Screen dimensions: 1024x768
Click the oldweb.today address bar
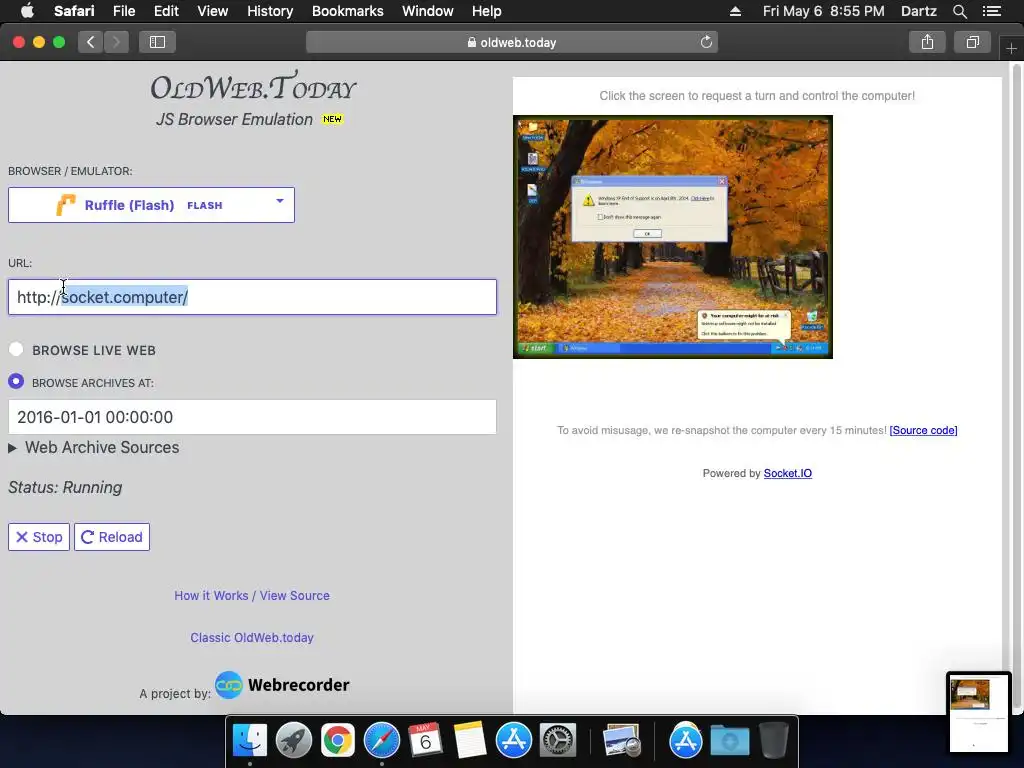click(x=512, y=42)
